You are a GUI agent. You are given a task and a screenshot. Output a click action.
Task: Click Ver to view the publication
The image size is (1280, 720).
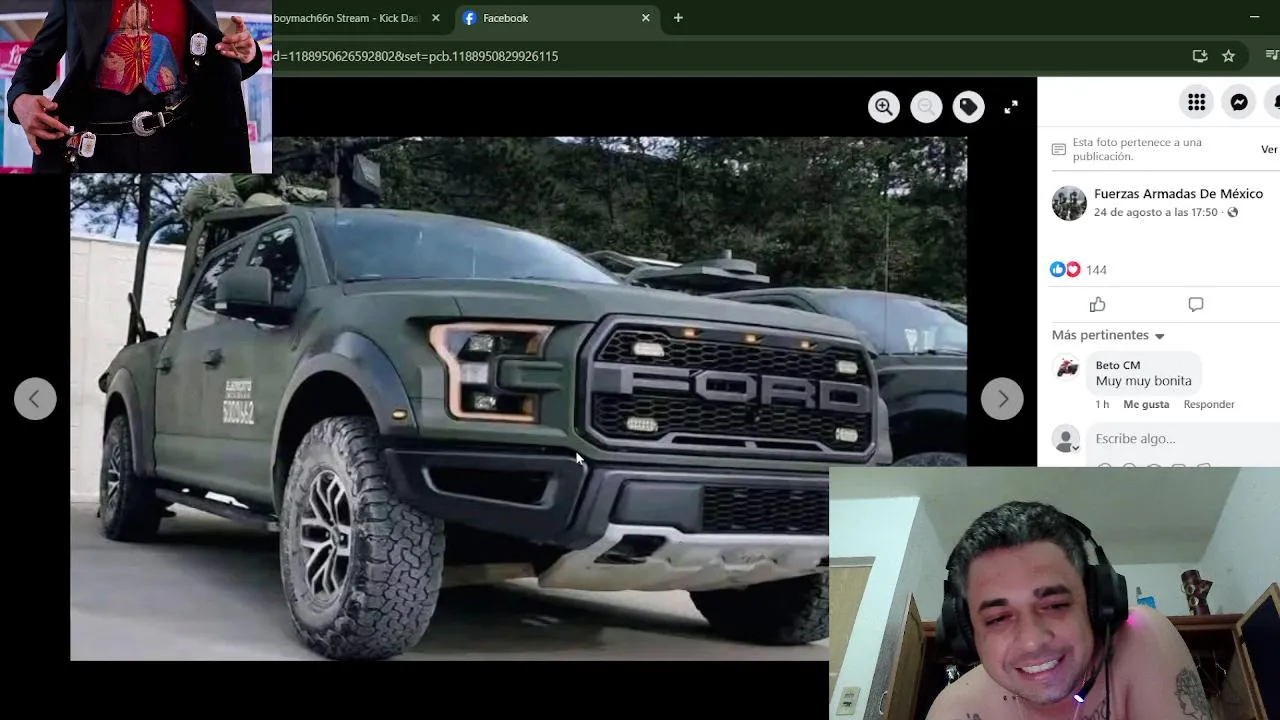coord(1269,149)
